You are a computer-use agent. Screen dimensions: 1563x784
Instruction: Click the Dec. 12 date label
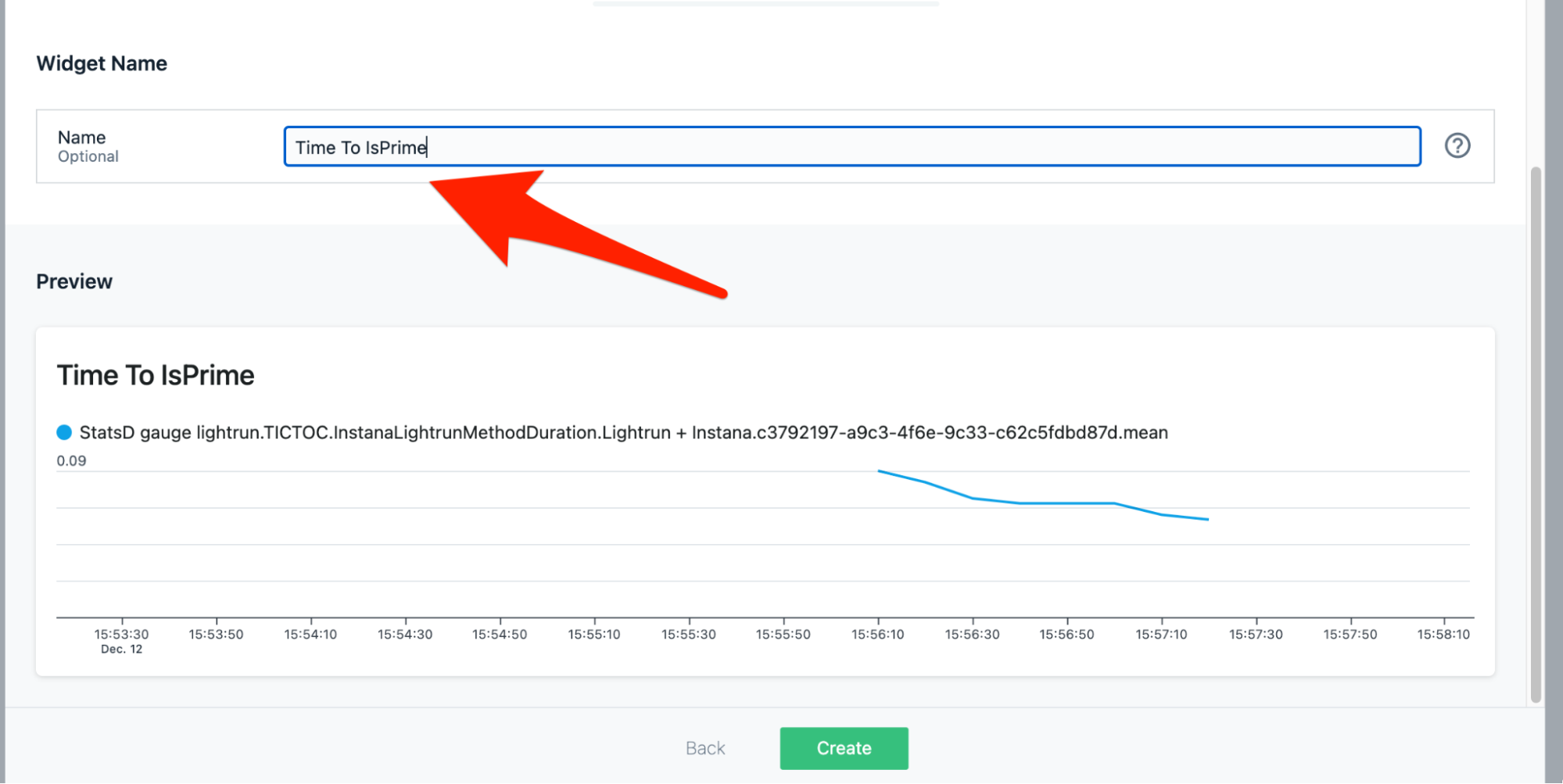pos(121,649)
